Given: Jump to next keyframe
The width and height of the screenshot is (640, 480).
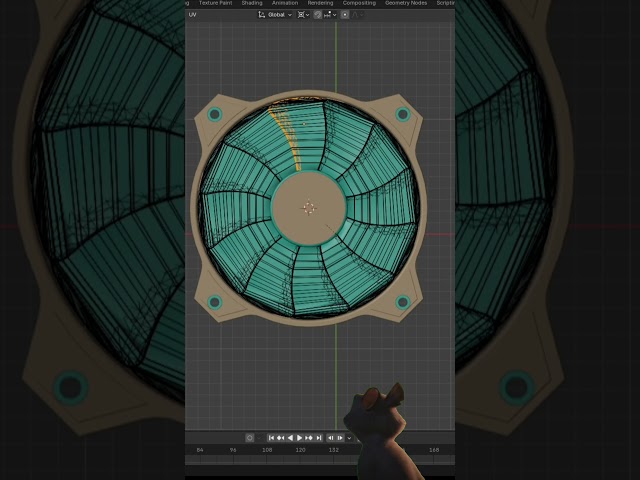Looking at the screenshot, I should 309,438.
